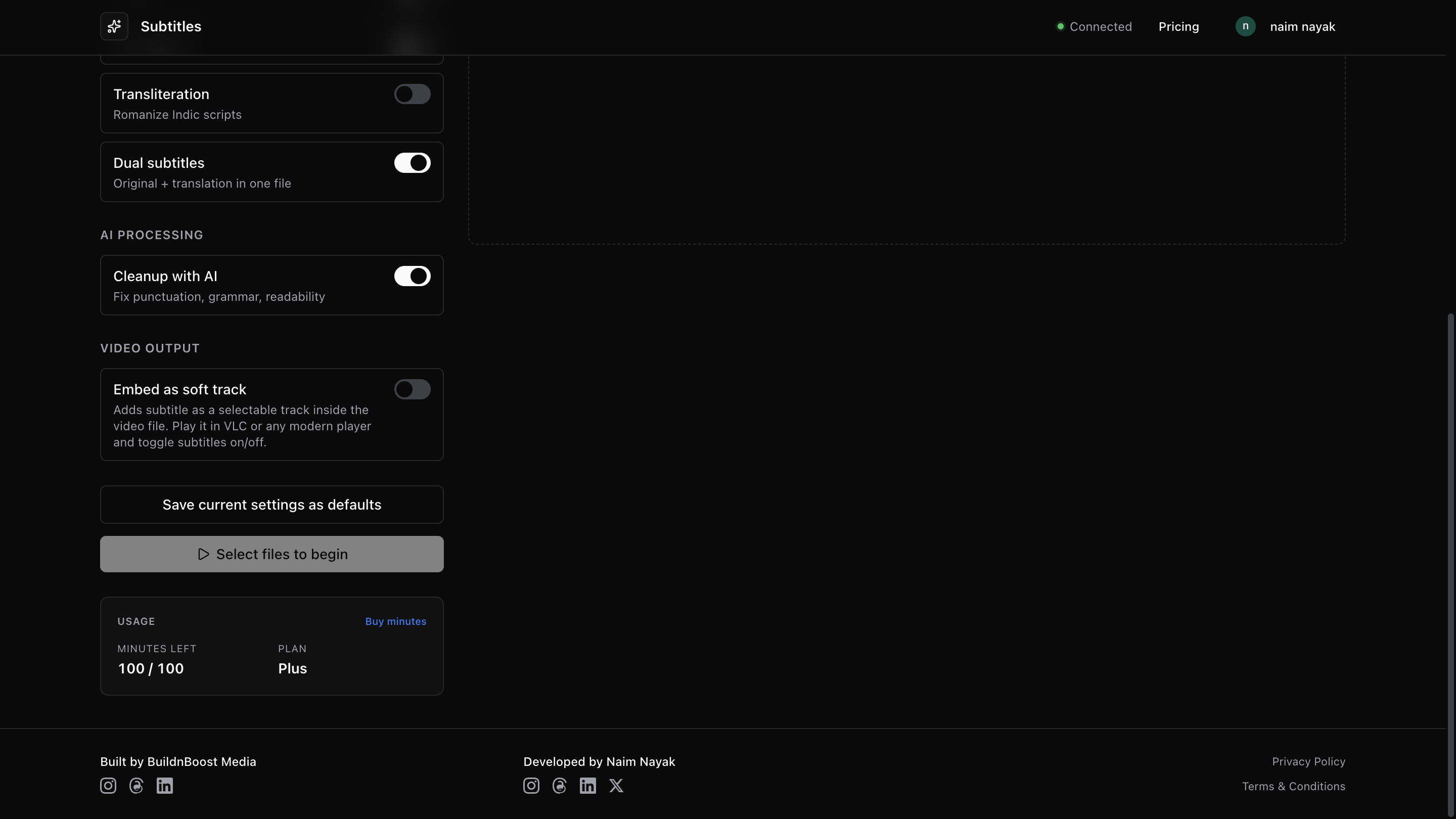Click Fix punctuation, grammar, readability text

219,297
